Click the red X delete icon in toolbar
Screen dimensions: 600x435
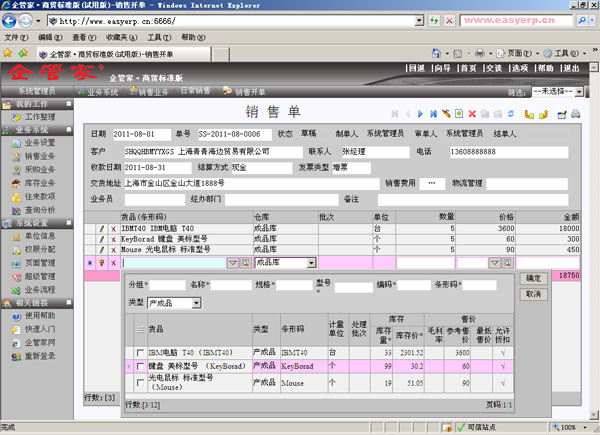point(472,114)
